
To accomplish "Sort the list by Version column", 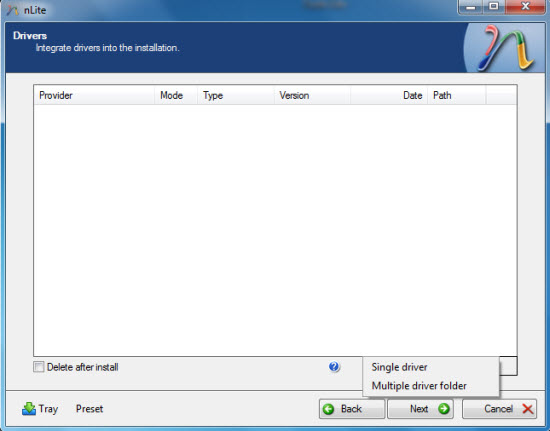I will 312,95.
